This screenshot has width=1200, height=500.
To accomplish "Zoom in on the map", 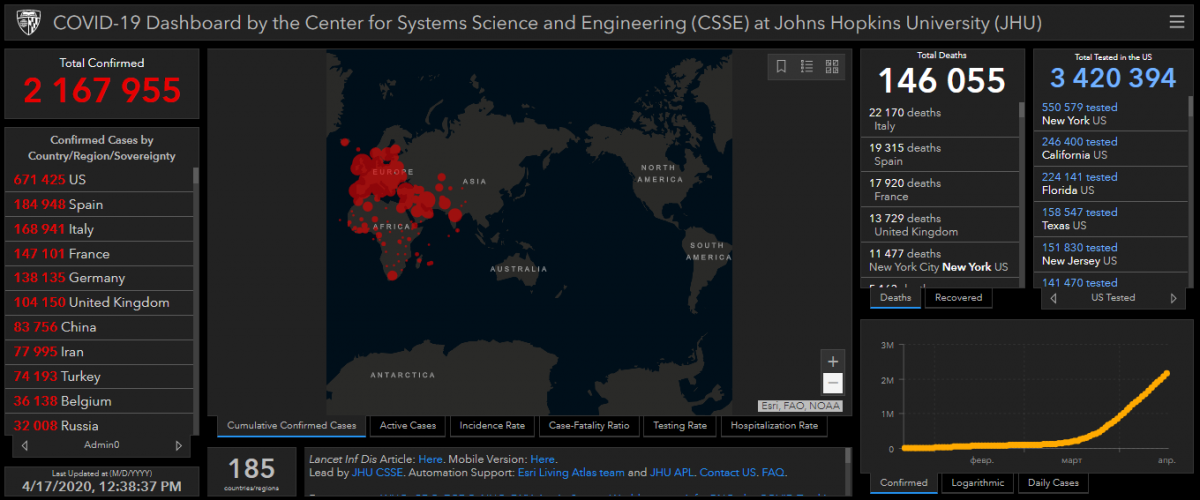I will coord(832,361).
